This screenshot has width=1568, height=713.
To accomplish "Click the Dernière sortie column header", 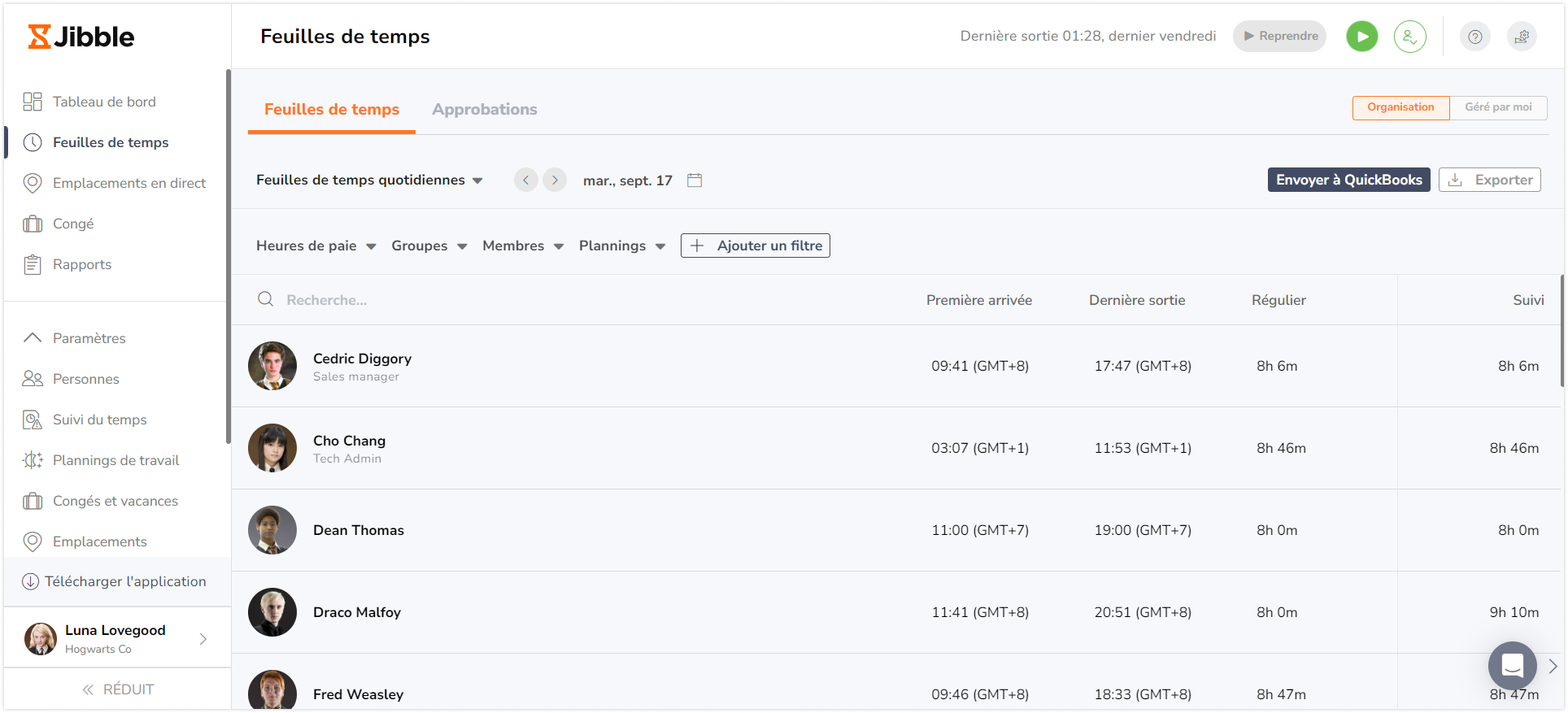I will 1137,300.
